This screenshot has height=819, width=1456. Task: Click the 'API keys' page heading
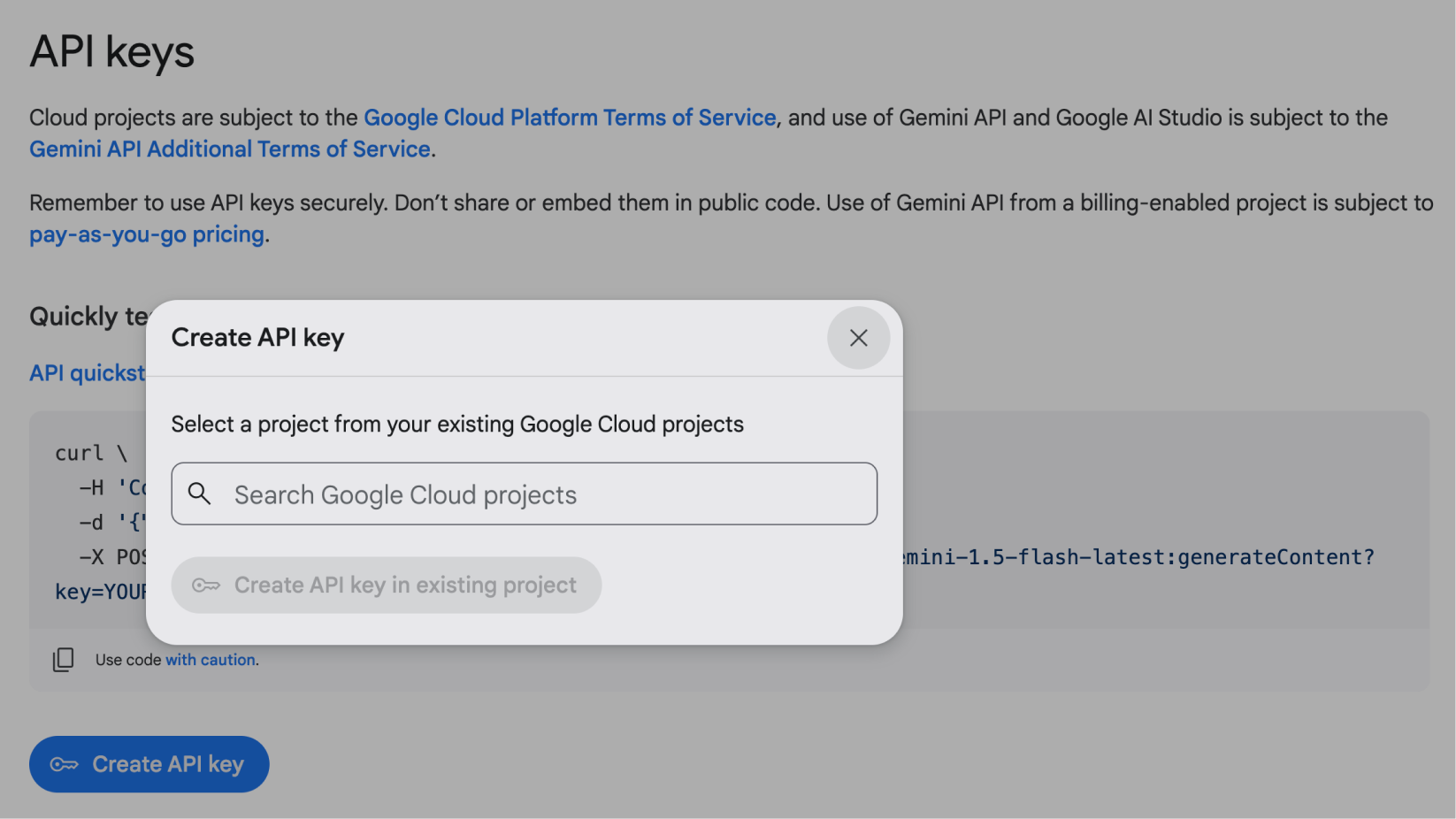(x=112, y=51)
